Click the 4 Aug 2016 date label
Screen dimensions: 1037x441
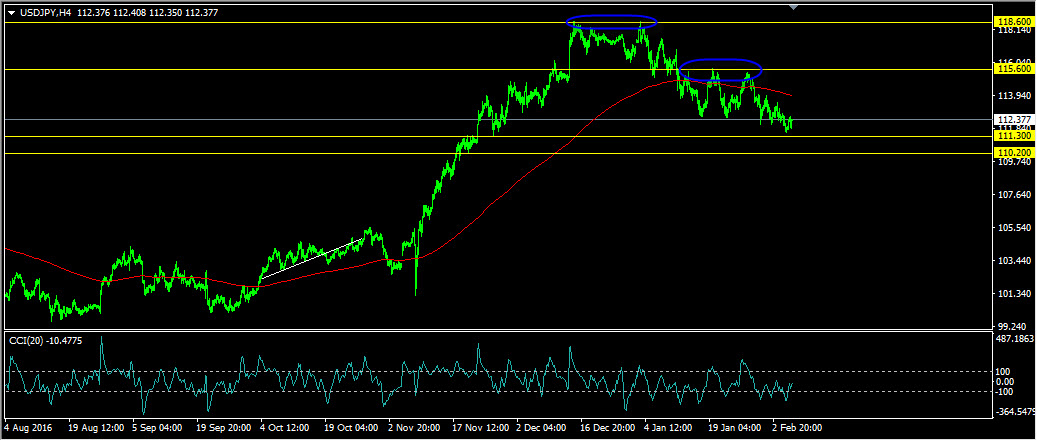28,428
